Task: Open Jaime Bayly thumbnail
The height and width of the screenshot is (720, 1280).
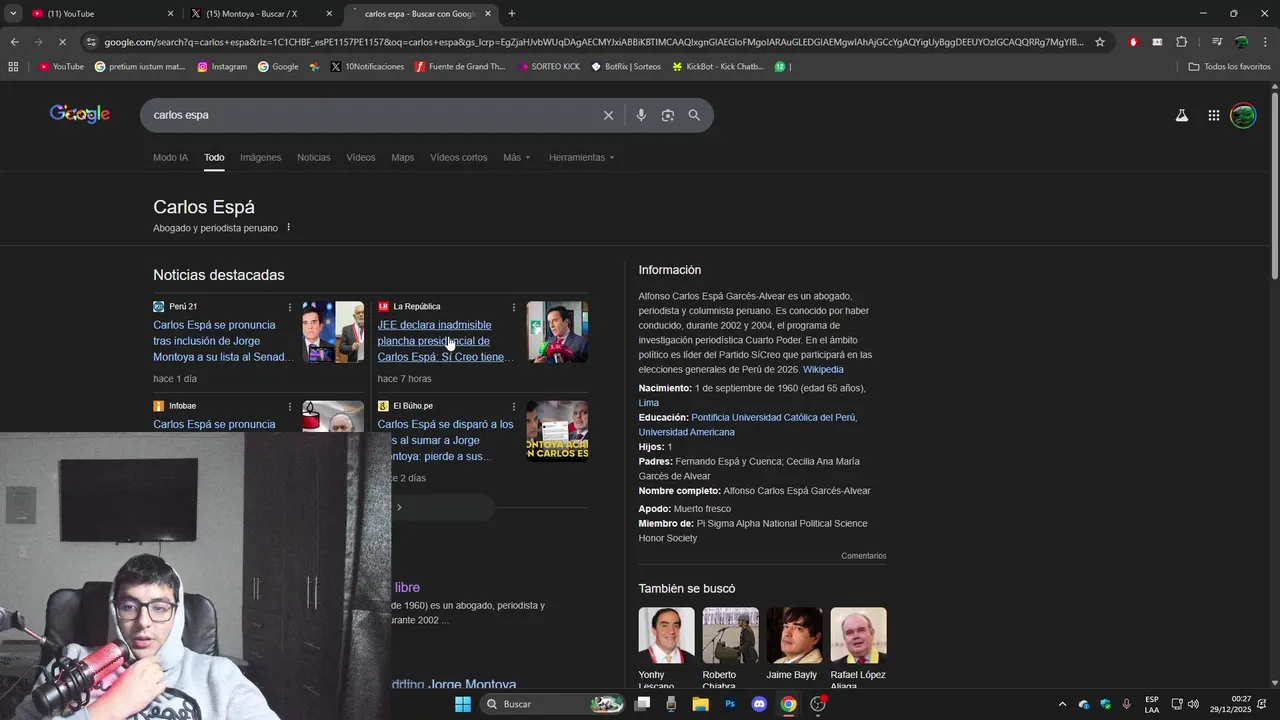Action: 794,635
